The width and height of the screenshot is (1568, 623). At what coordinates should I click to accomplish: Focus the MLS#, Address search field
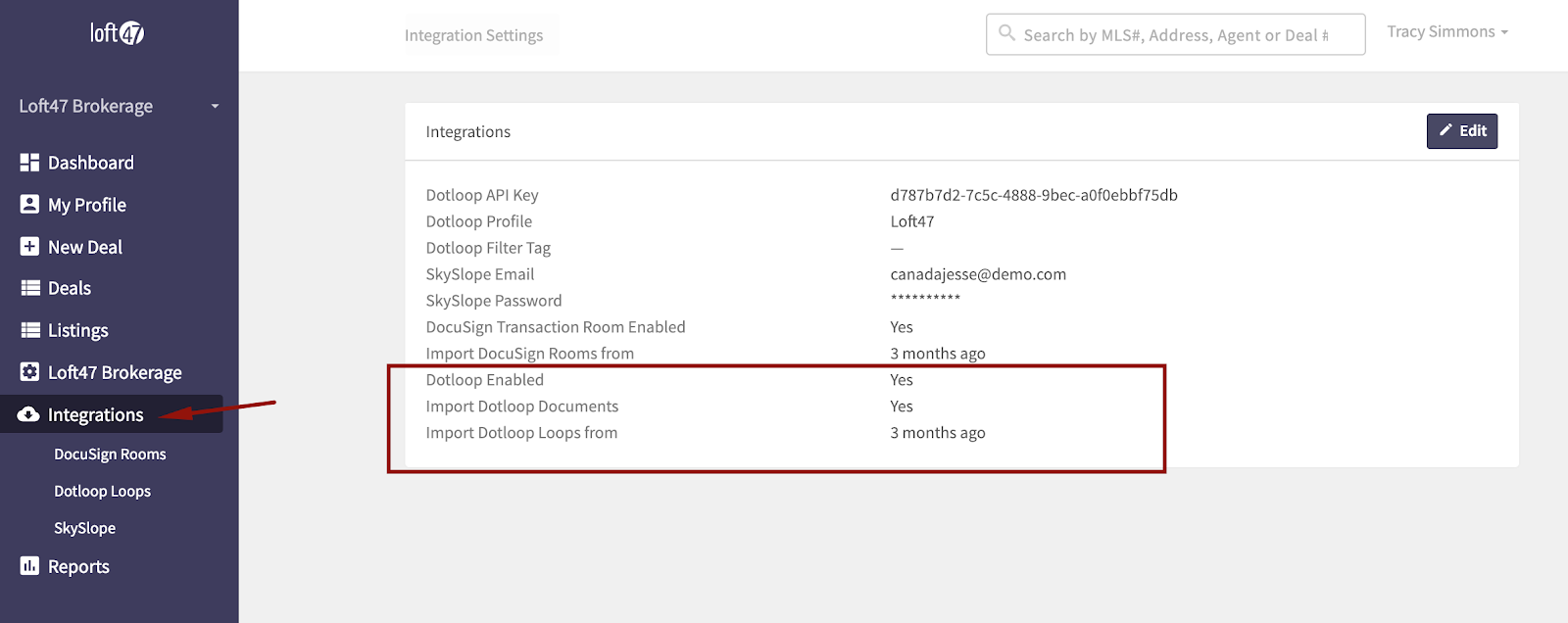(1175, 34)
